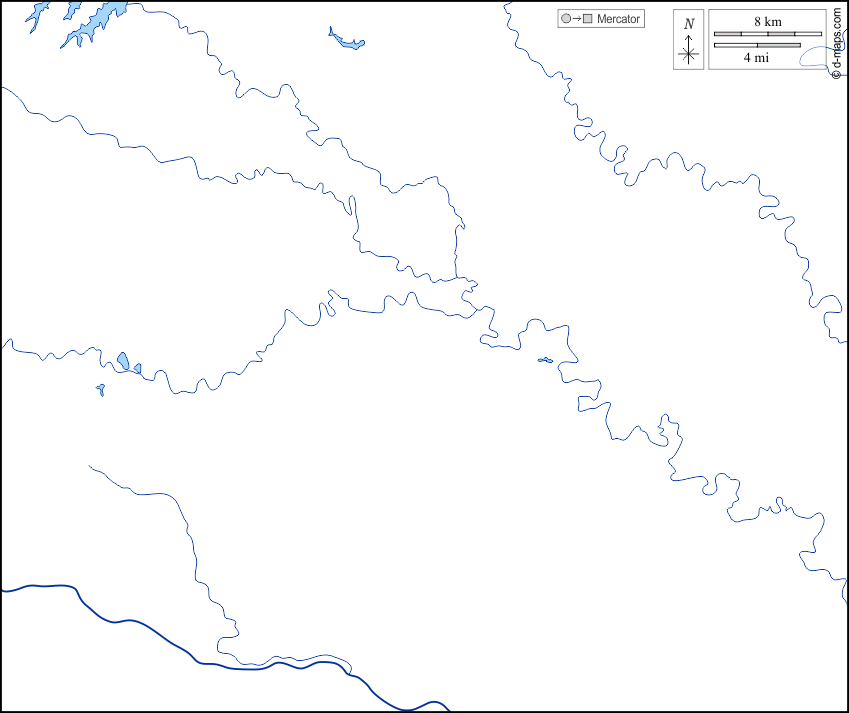Click the kilometer scale bar

[x=767, y=34]
